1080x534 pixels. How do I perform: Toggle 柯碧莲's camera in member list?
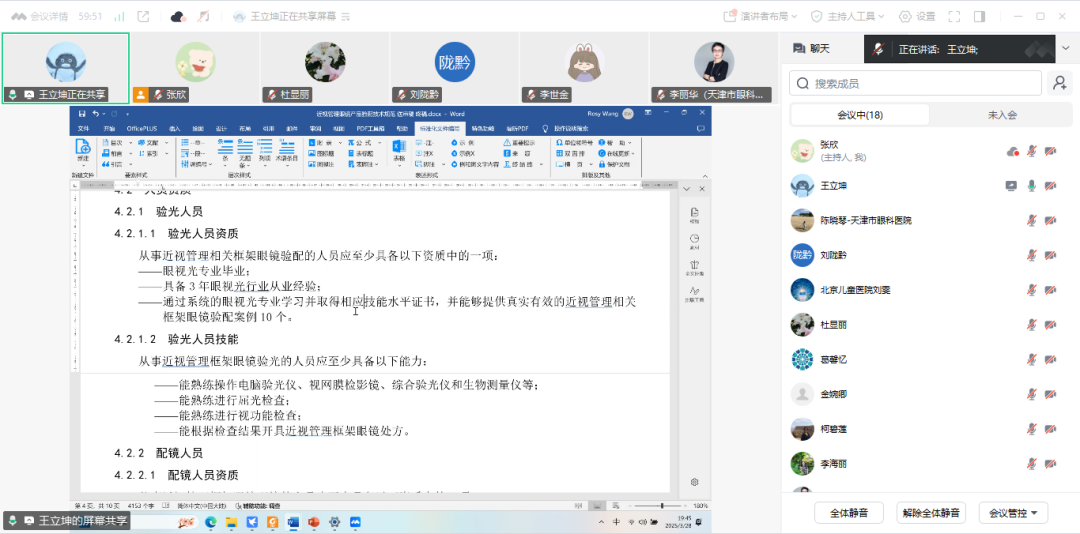[x=1050, y=429]
